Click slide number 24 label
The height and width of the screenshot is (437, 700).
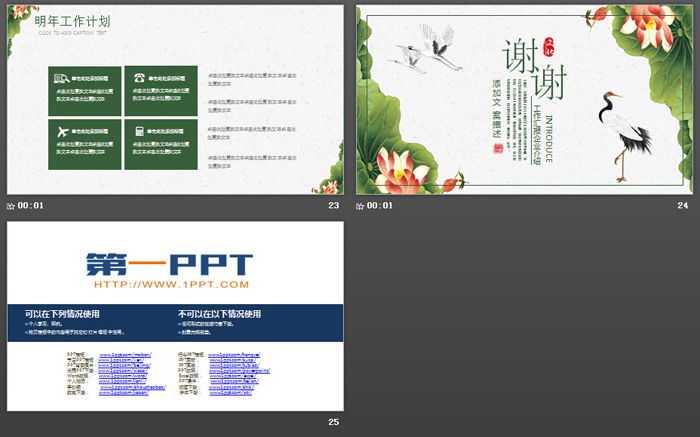click(x=683, y=205)
